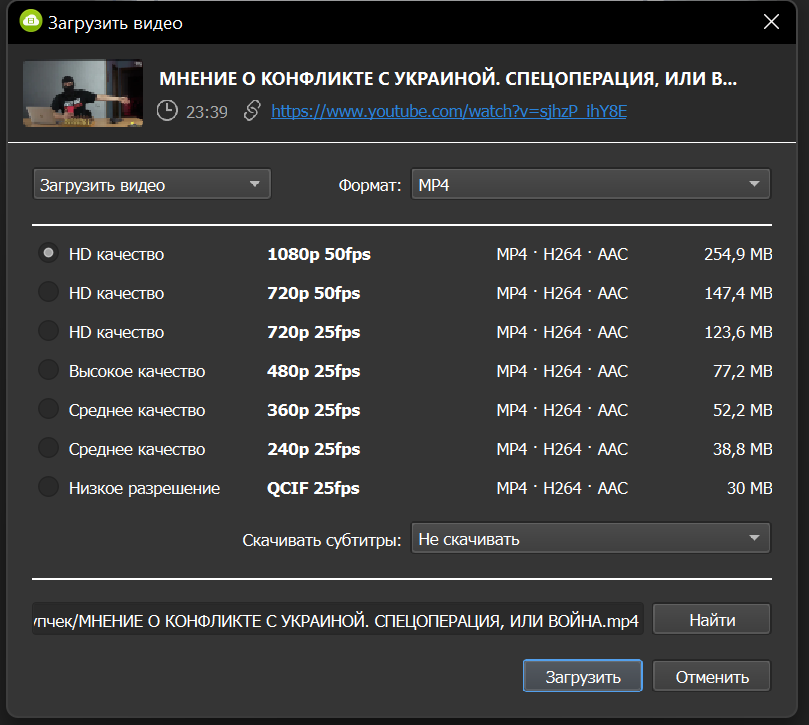Image resolution: width=809 pixels, height=725 pixels.
Task: Click the green app logo icon
Action: [31, 21]
